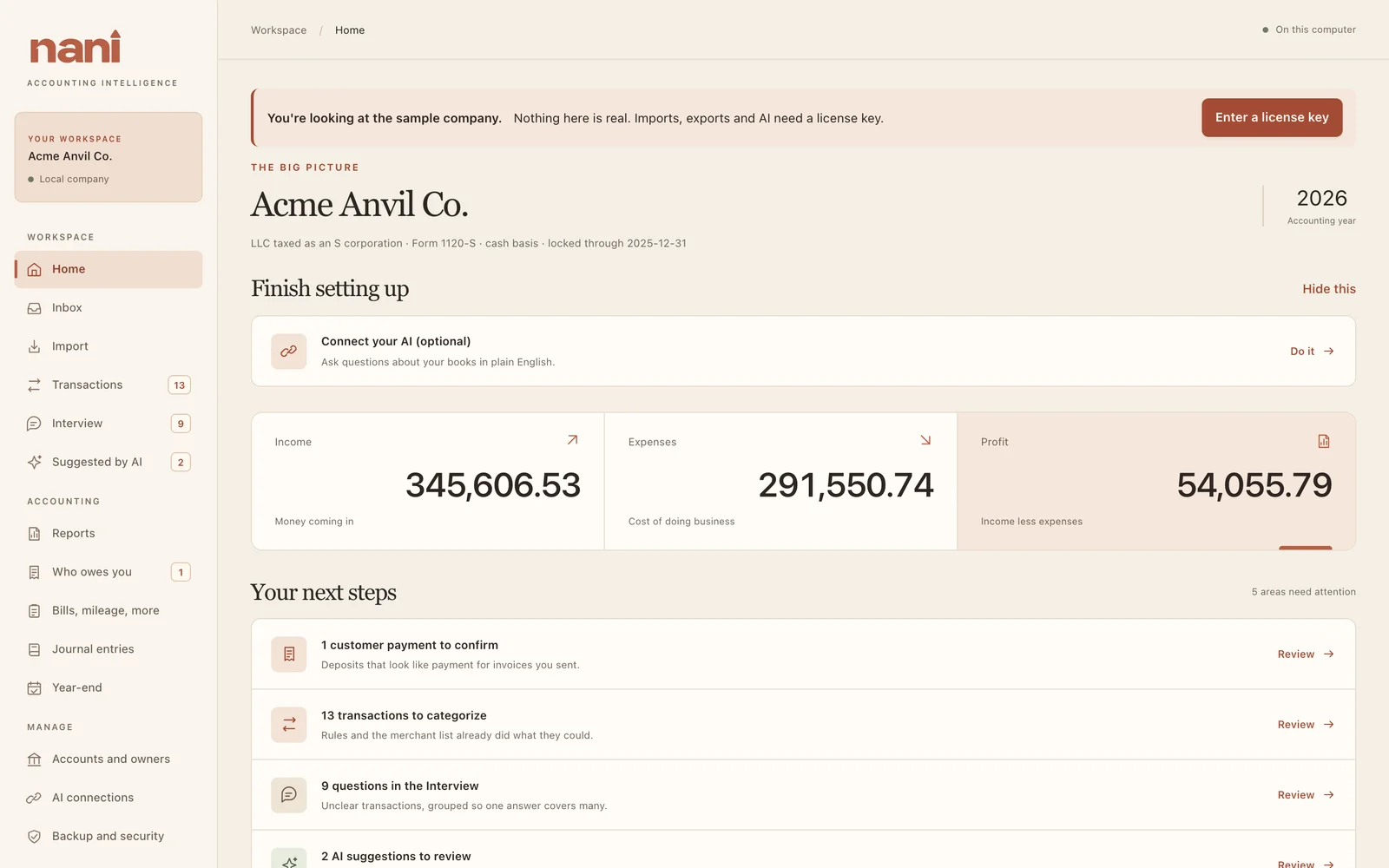Review the 13 transactions to categorize
This screenshot has width=1389, height=868.
[x=1306, y=725]
